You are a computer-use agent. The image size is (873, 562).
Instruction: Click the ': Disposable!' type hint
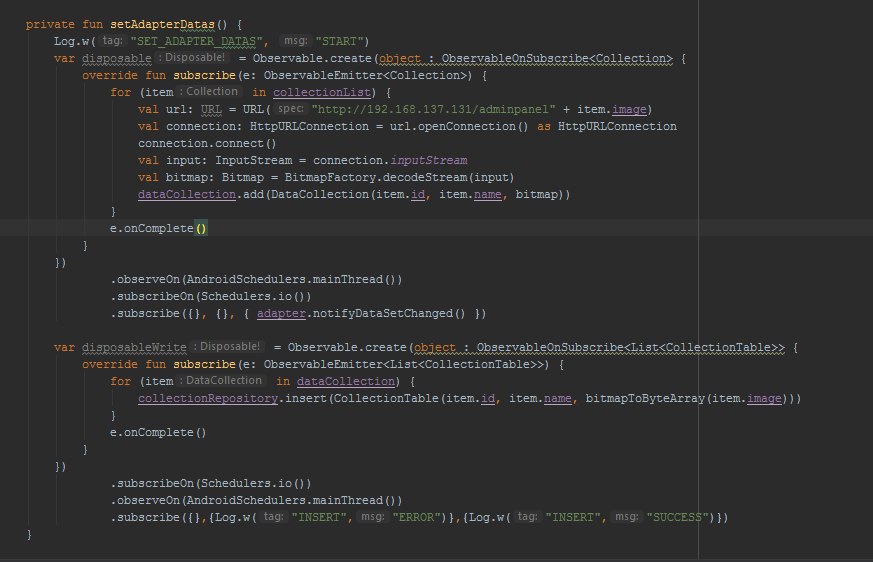point(192,57)
